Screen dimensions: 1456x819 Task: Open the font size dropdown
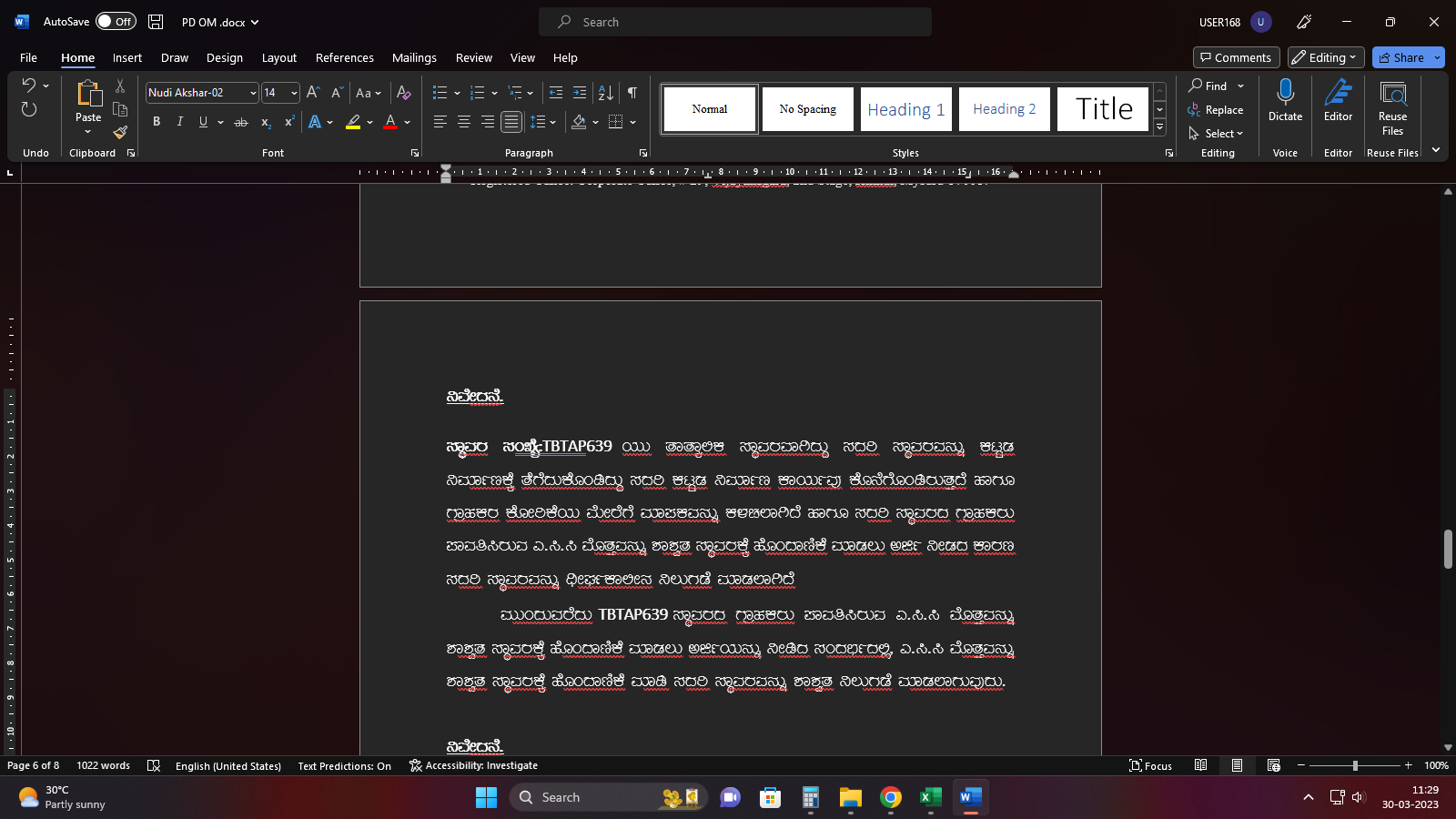(294, 93)
